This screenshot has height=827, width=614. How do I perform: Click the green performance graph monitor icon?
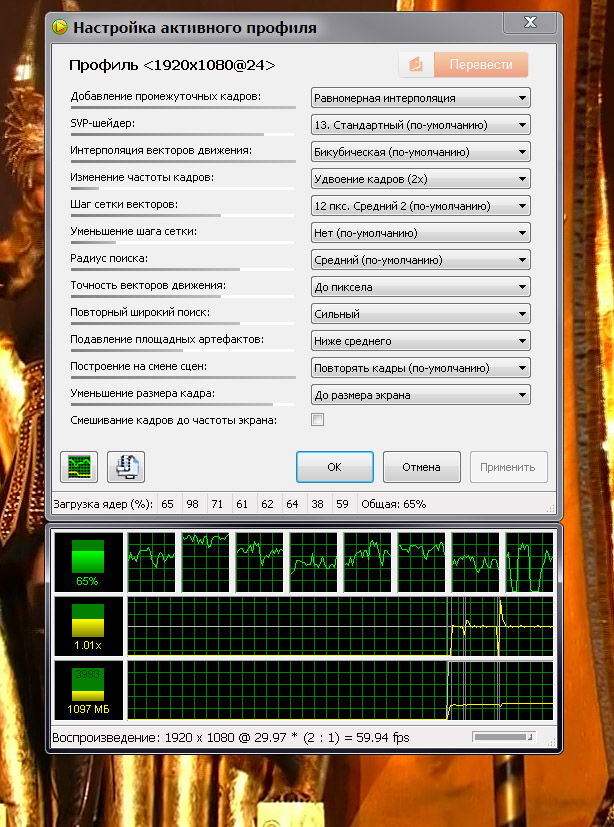click(x=79, y=466)
